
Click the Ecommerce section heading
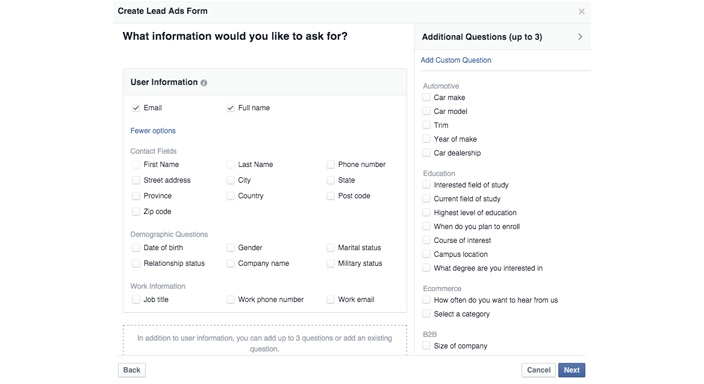(x=442, y=288)
